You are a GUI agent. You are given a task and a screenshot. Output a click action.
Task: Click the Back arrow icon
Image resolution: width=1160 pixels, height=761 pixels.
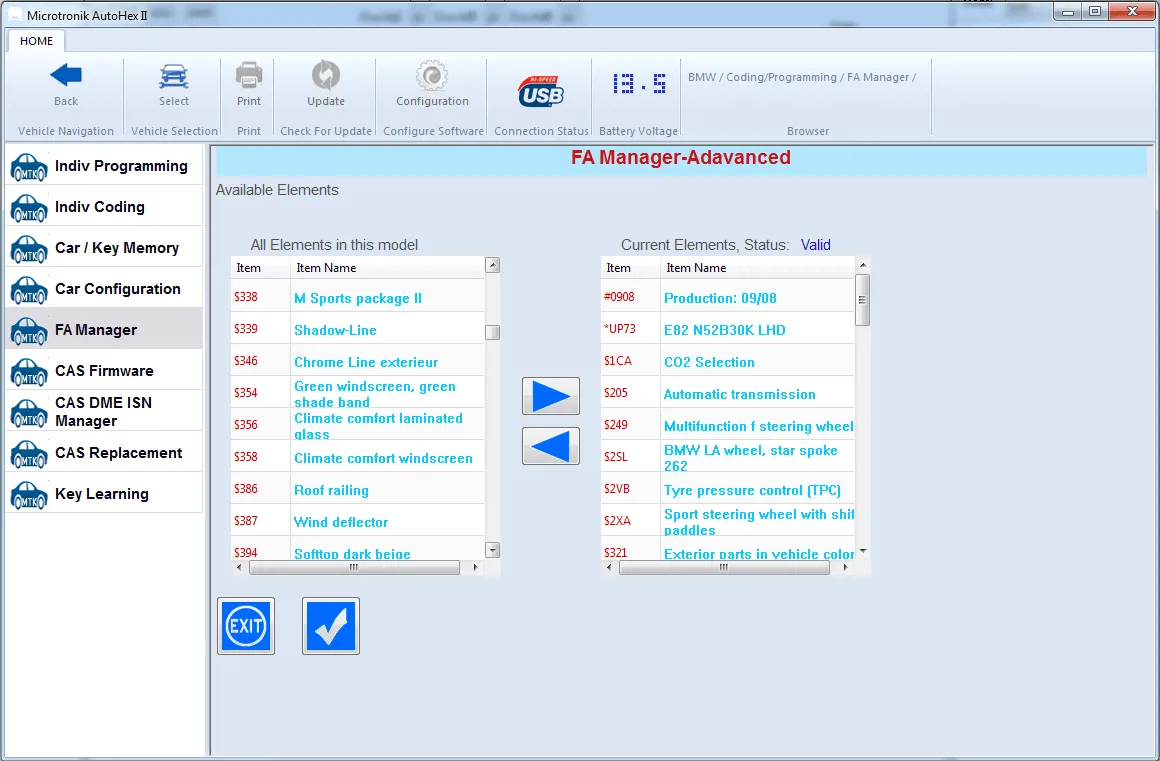coord(66,75)
